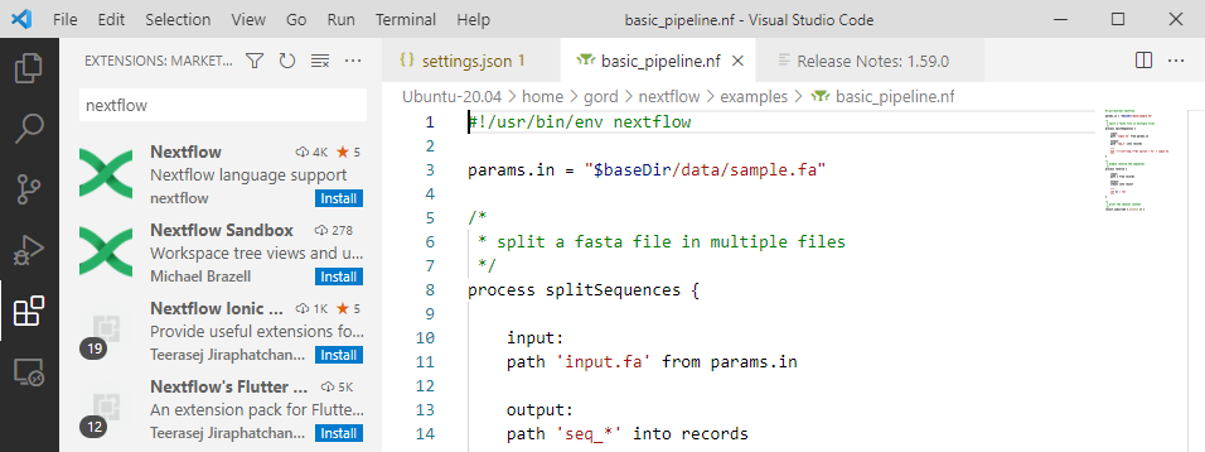Viewport: 1205px width, 452px height.
Task: Click the 'output:' code line
Action: [540, 410]
